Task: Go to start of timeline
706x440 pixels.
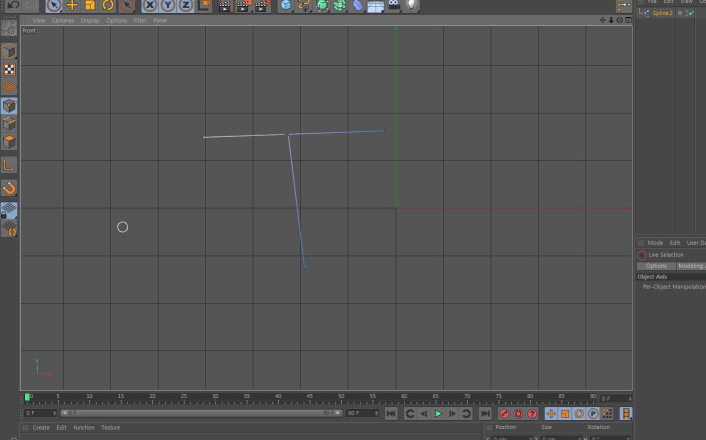Action: point(391,413)
